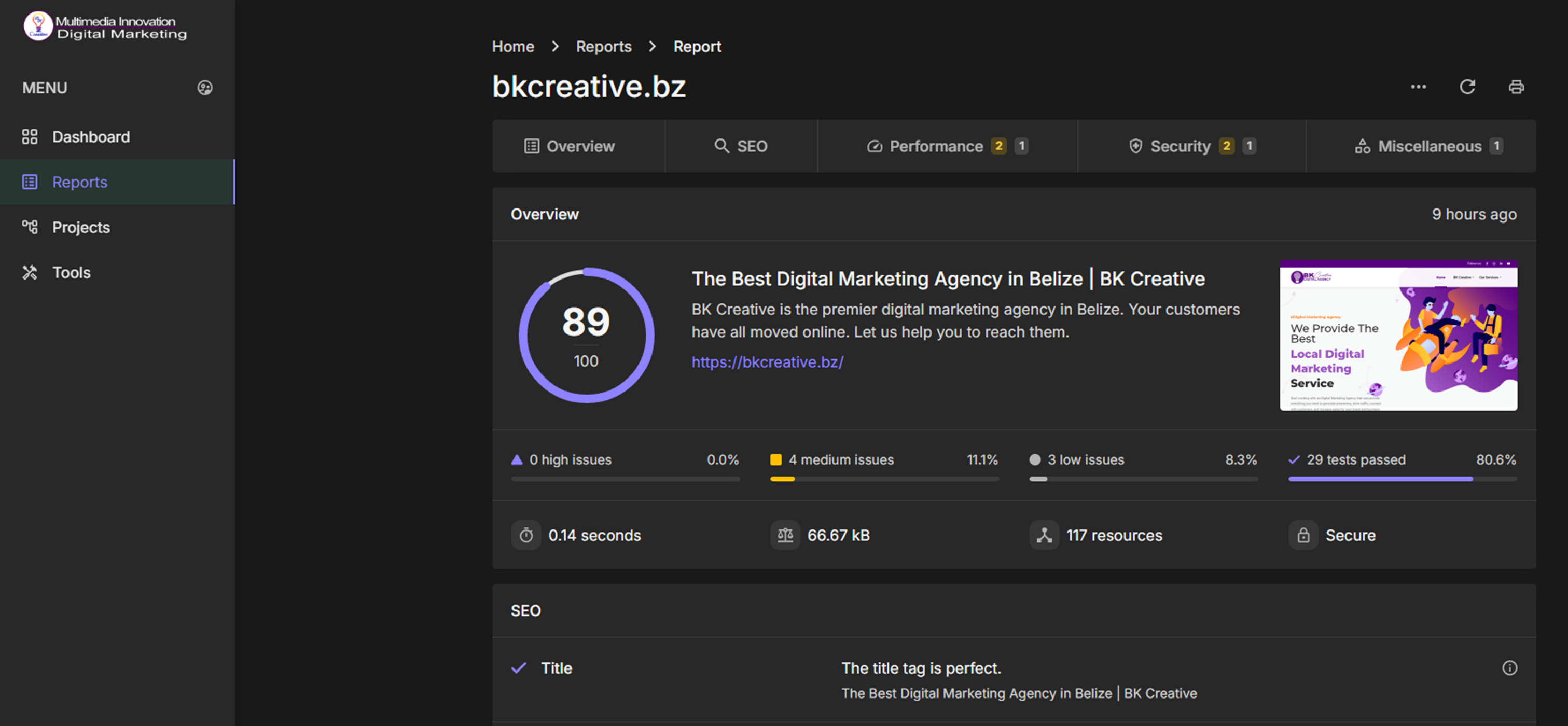This screenshot has width=1568, height=726.
Task: Open Tools in the sidebar menu
Action: click(71, 272)
